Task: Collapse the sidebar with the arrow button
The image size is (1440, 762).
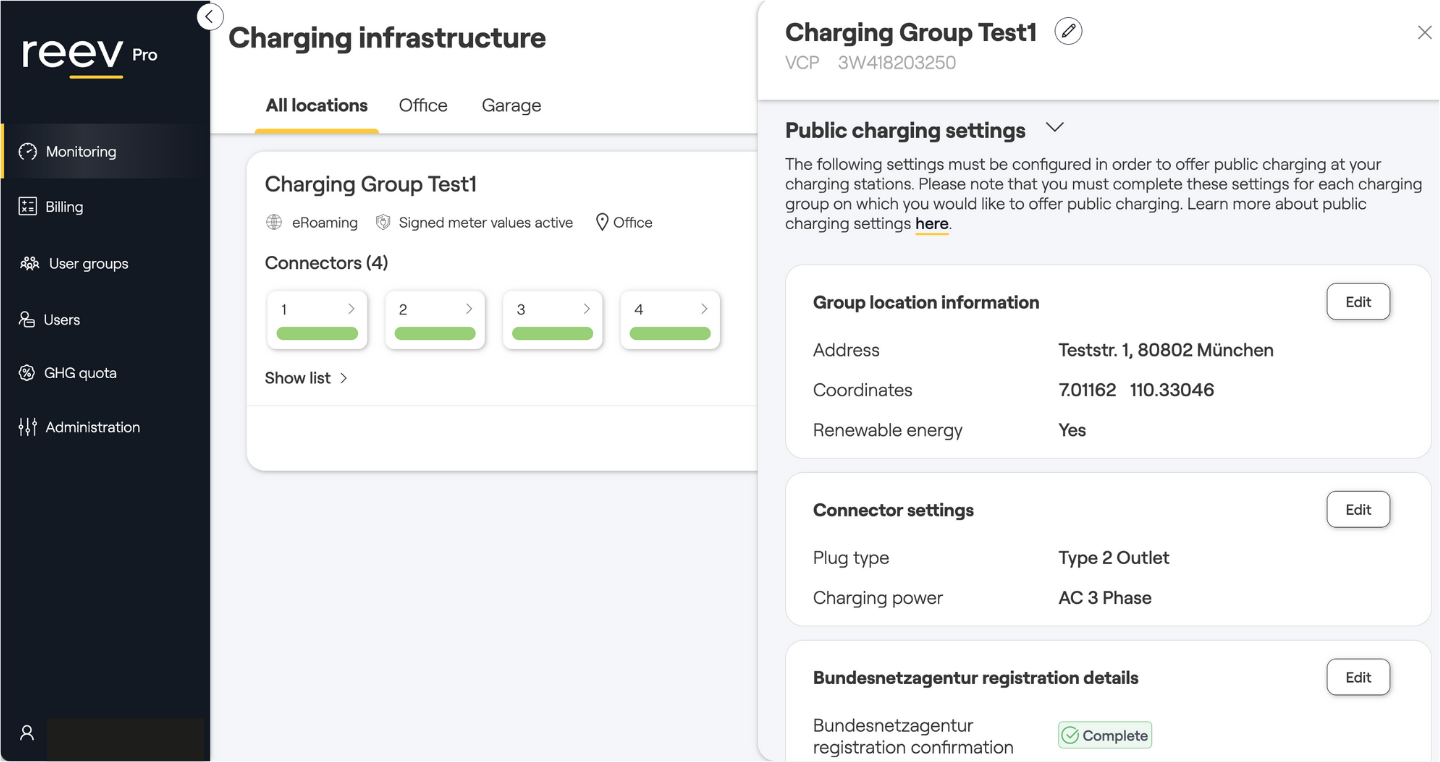Action: point(209,17)
